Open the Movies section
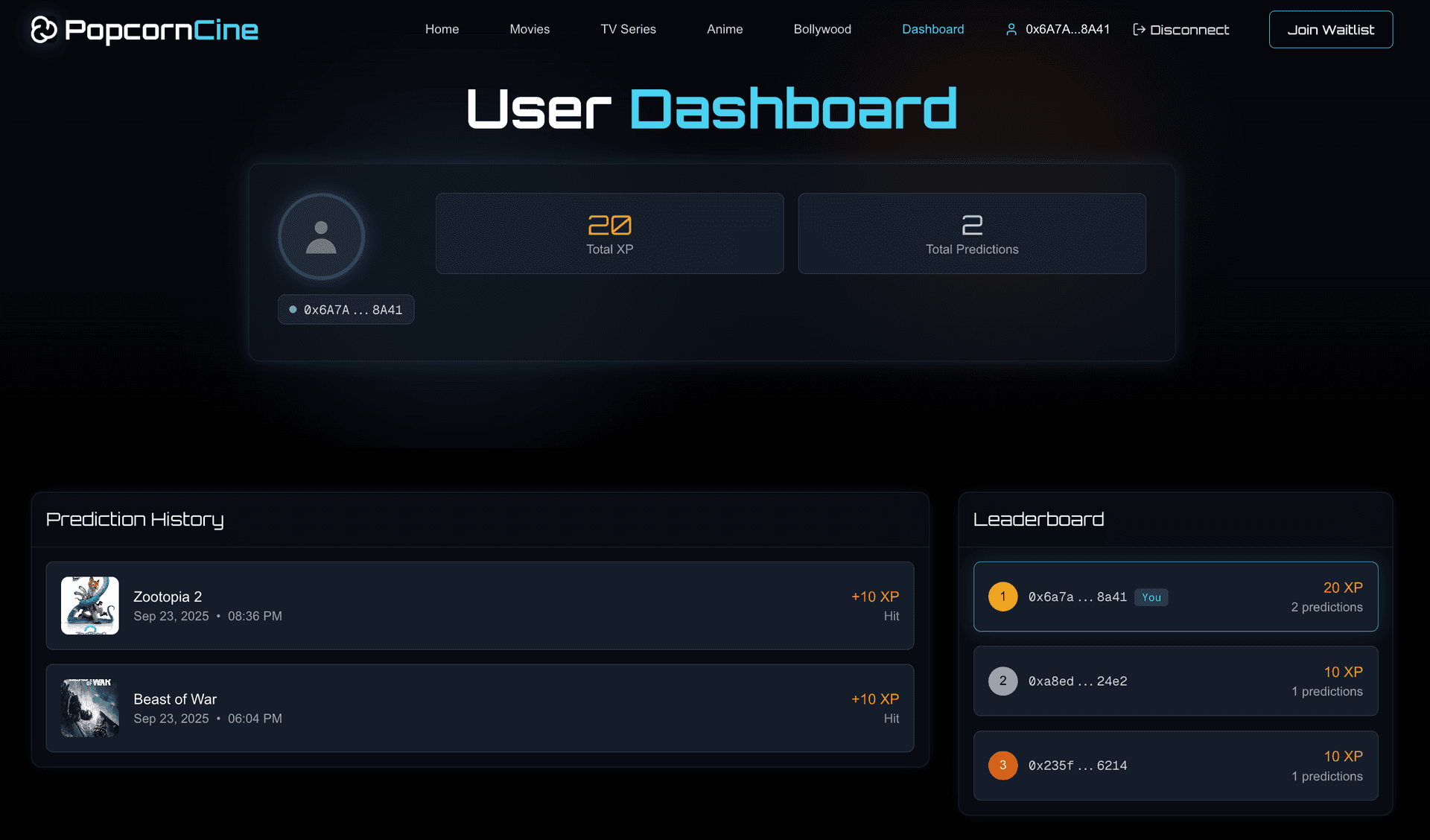This screenshot has width=1430, height=840. pos(529,29)
